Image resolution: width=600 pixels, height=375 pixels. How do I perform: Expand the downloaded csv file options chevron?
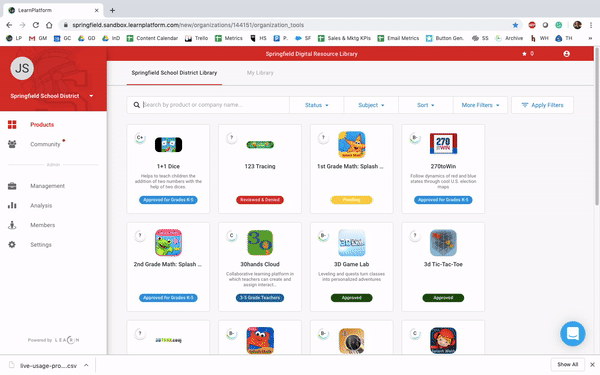[x=86, y=365]
